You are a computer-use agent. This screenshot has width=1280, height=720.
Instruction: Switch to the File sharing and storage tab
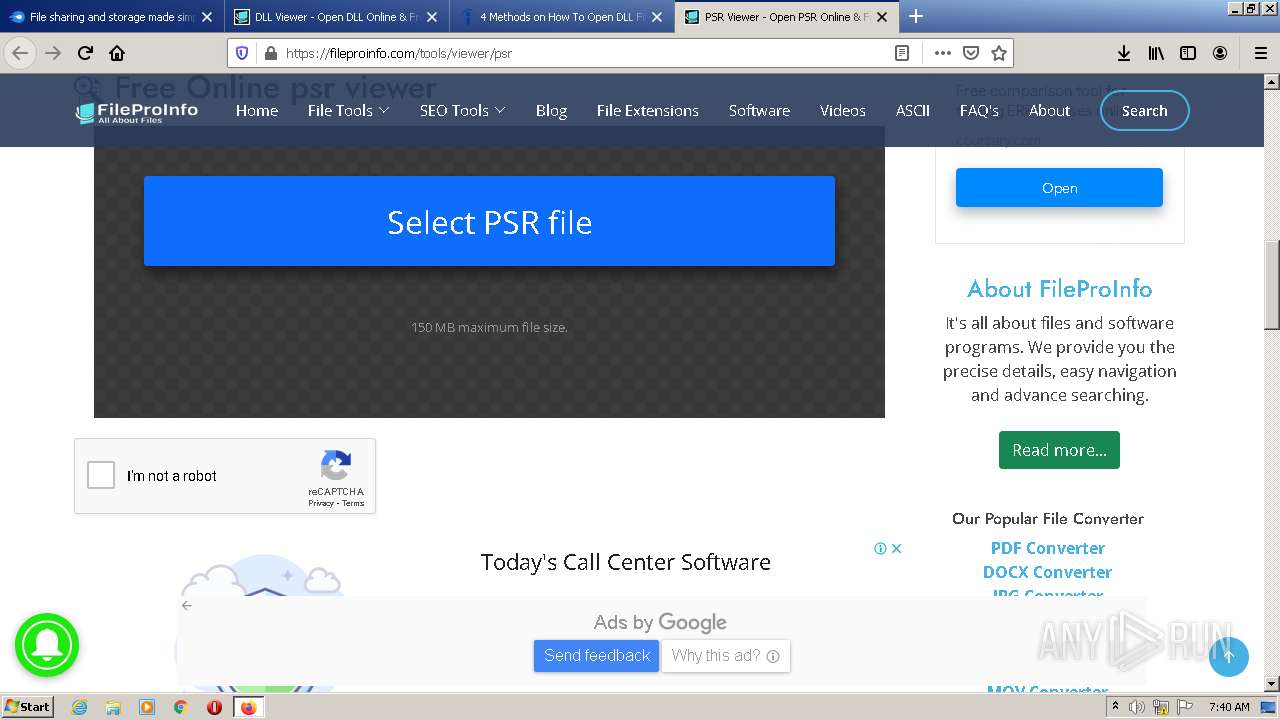(112, 17)
